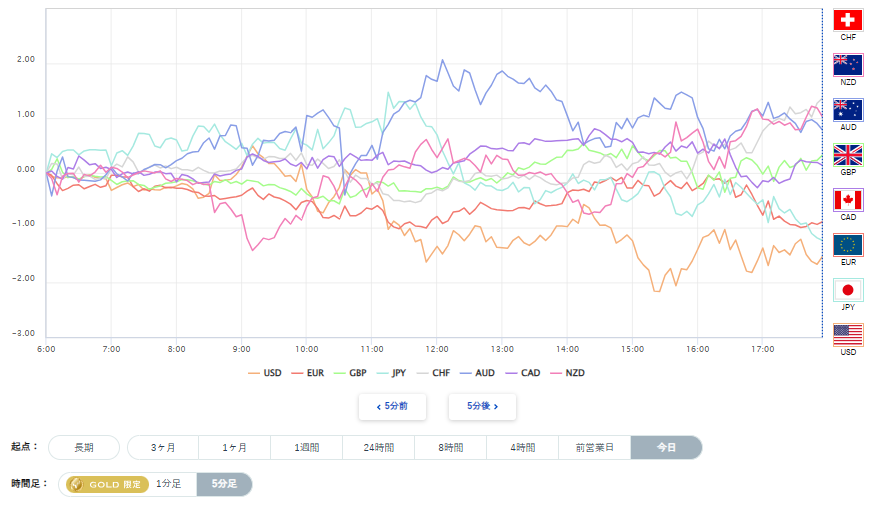The image size is (871, 505).
Task: Select the 8時間 period tab
Action: [x=450, y=447]
